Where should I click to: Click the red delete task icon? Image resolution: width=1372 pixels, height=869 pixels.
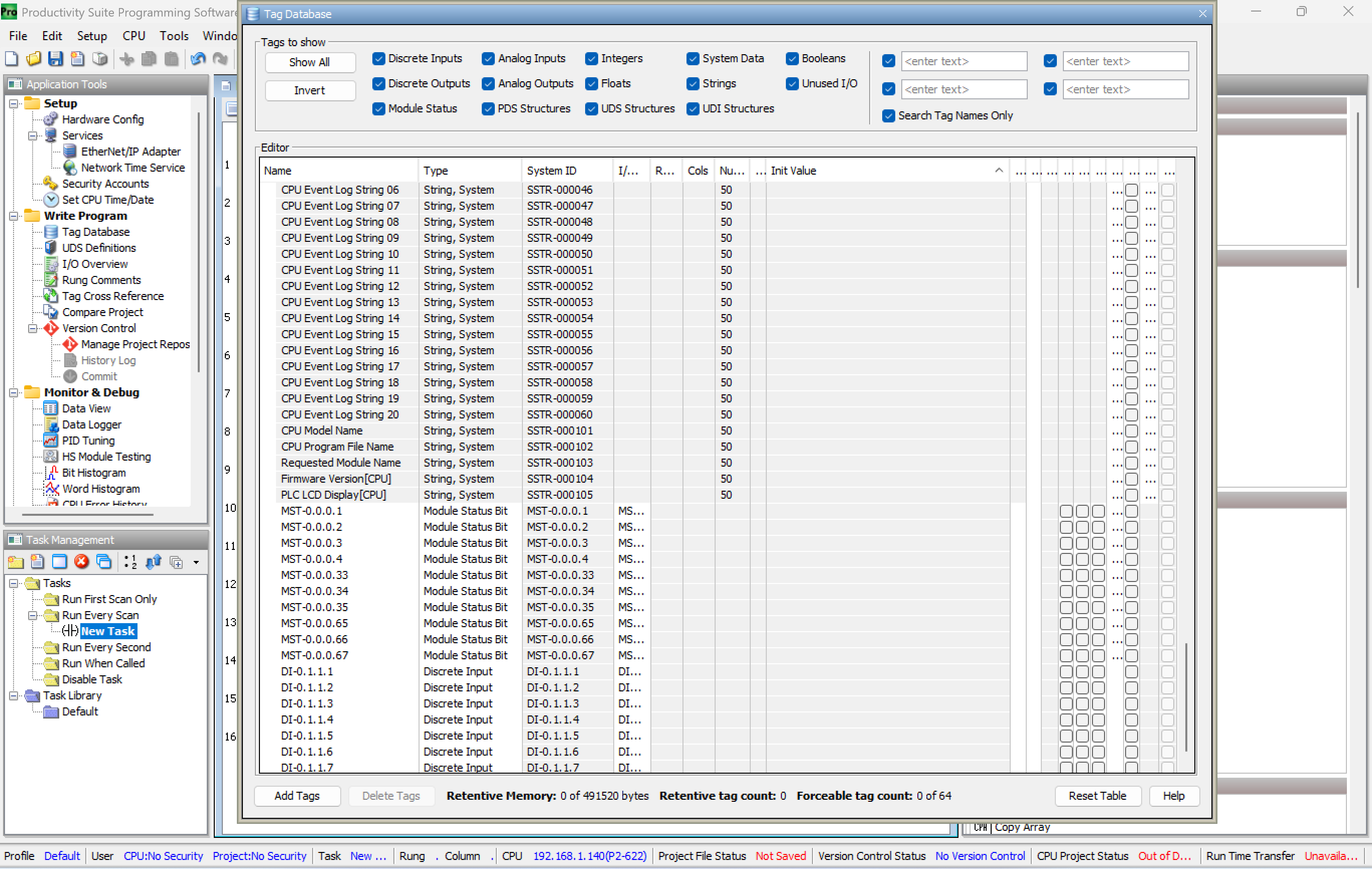[x=81, y=562]
